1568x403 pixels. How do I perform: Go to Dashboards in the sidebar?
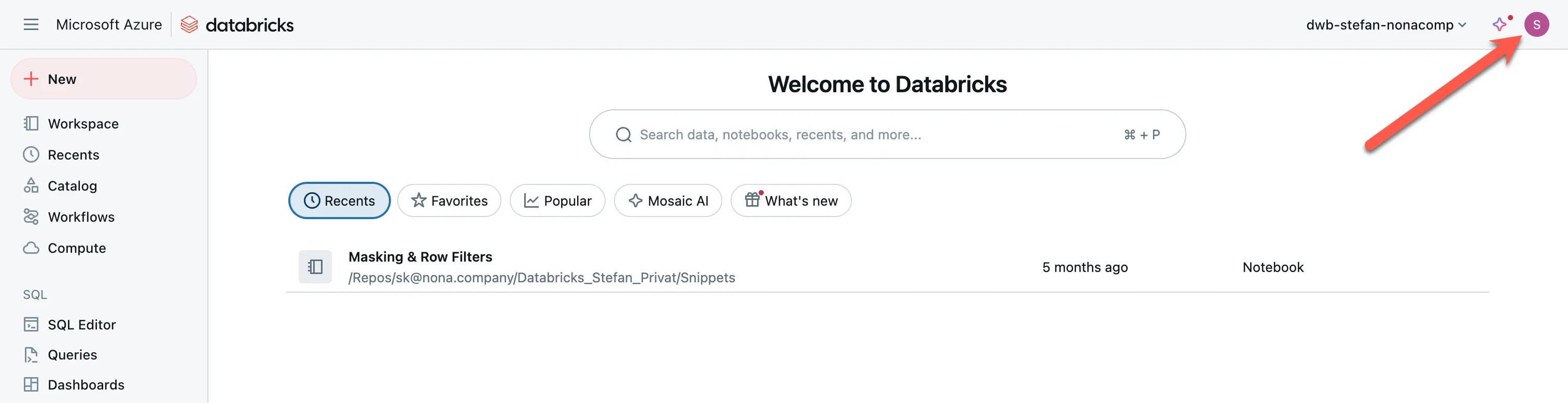(85, 385)
